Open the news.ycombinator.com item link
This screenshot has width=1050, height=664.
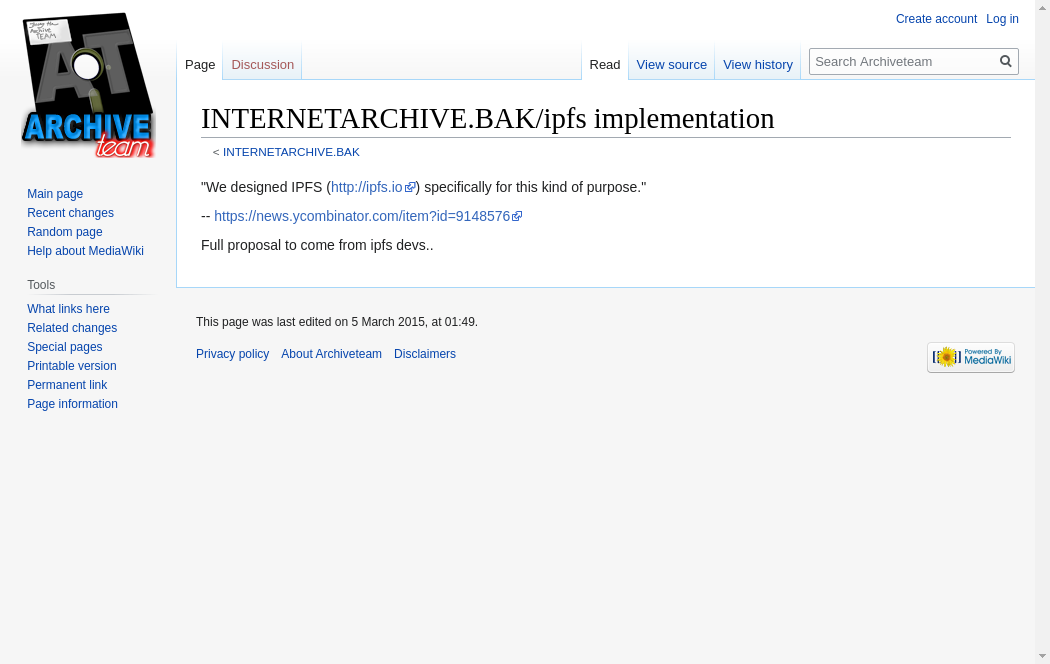[362, 216]
